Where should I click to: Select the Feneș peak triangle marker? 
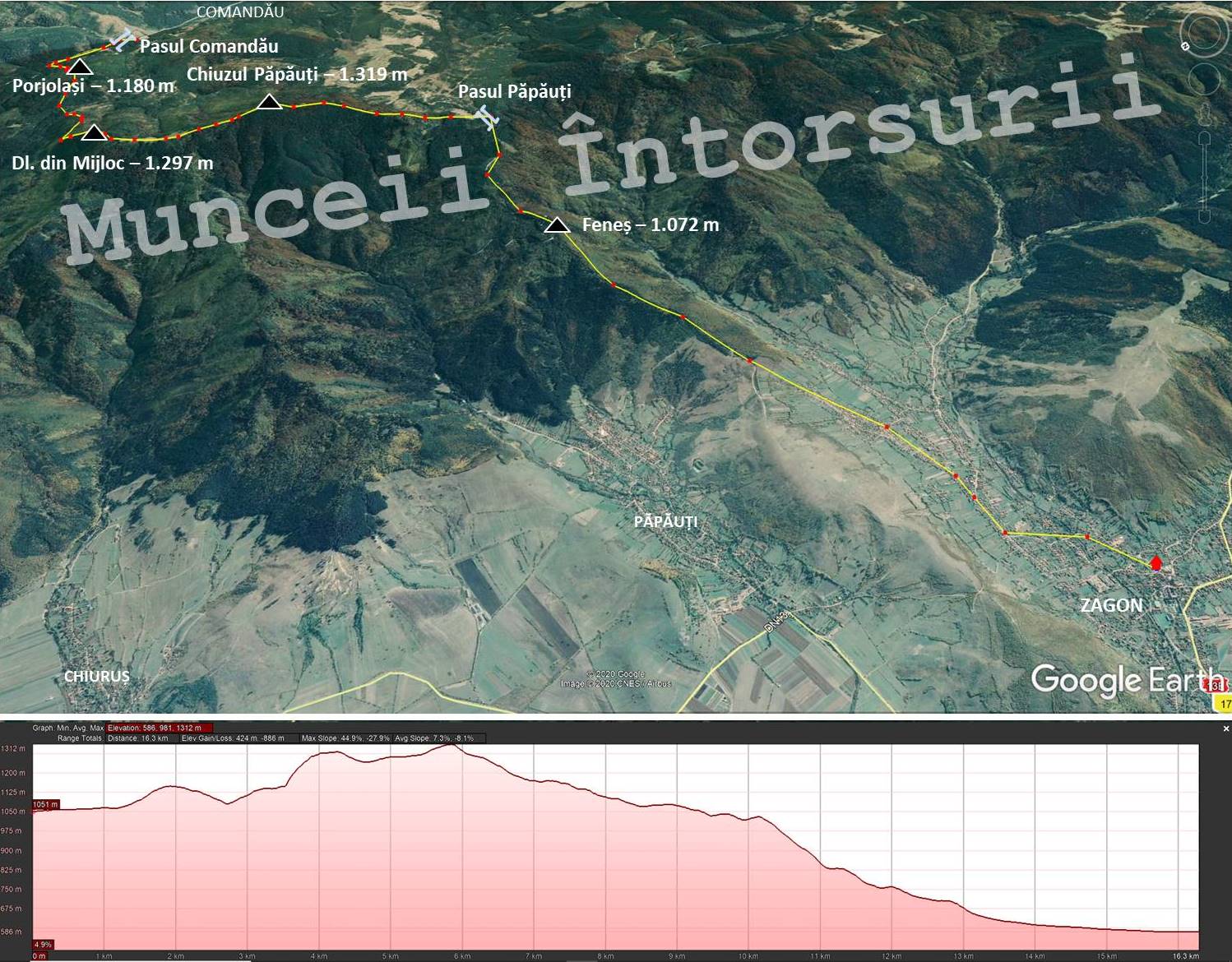(557, 225)
